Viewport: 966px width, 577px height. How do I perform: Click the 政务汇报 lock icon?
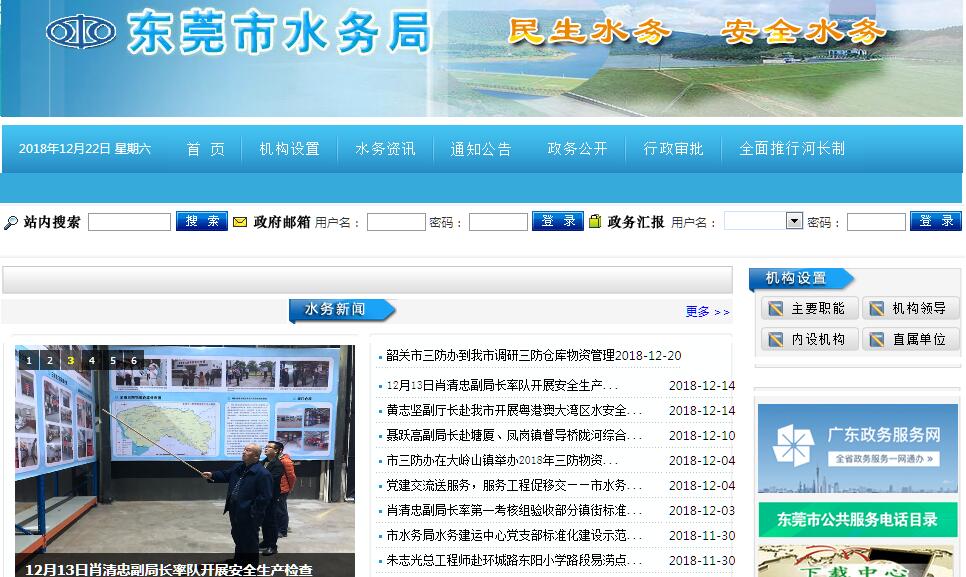595,222
